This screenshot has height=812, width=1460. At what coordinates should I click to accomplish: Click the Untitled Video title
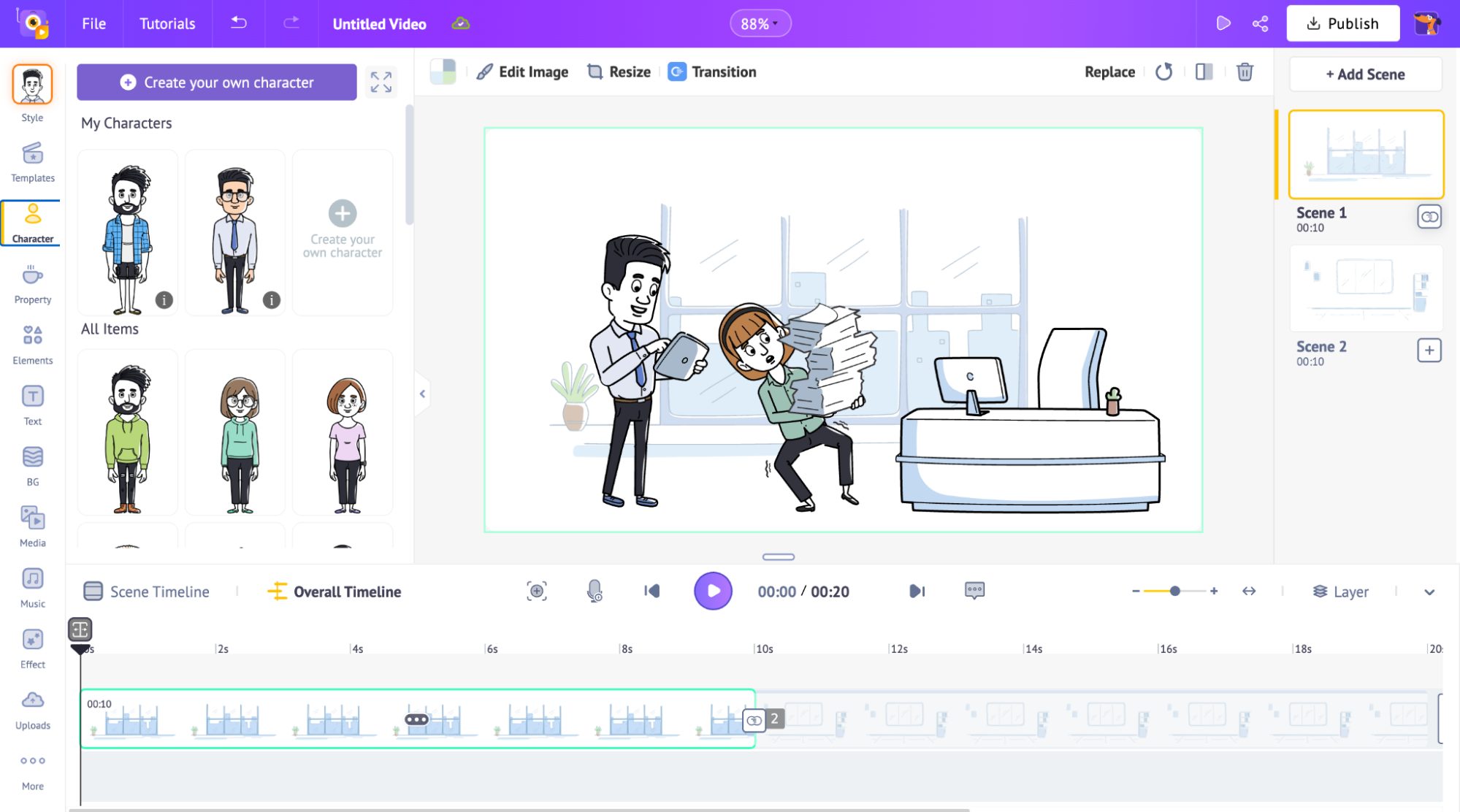coord(379,24)
